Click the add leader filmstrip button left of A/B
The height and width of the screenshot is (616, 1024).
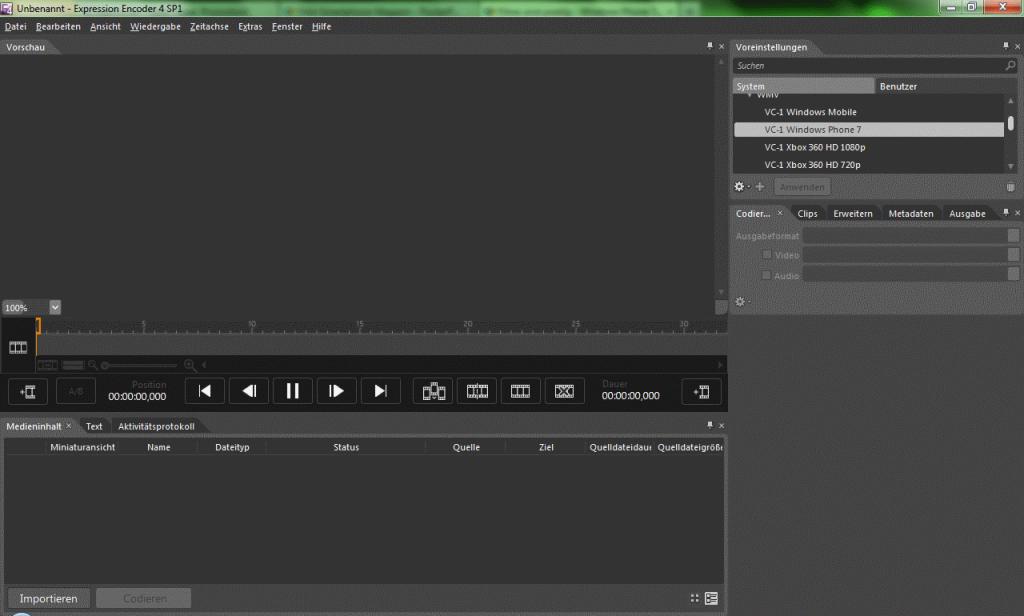pos(27,391)
